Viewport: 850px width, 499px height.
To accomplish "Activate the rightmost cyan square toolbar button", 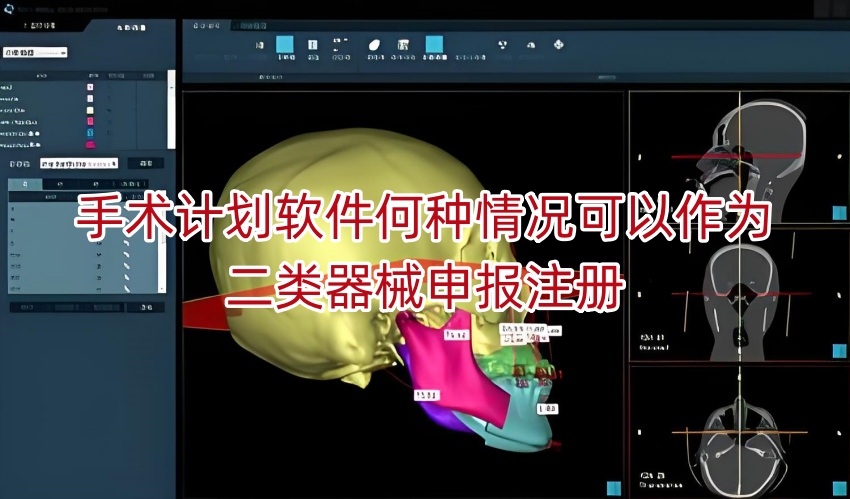I will coord(434,44).
